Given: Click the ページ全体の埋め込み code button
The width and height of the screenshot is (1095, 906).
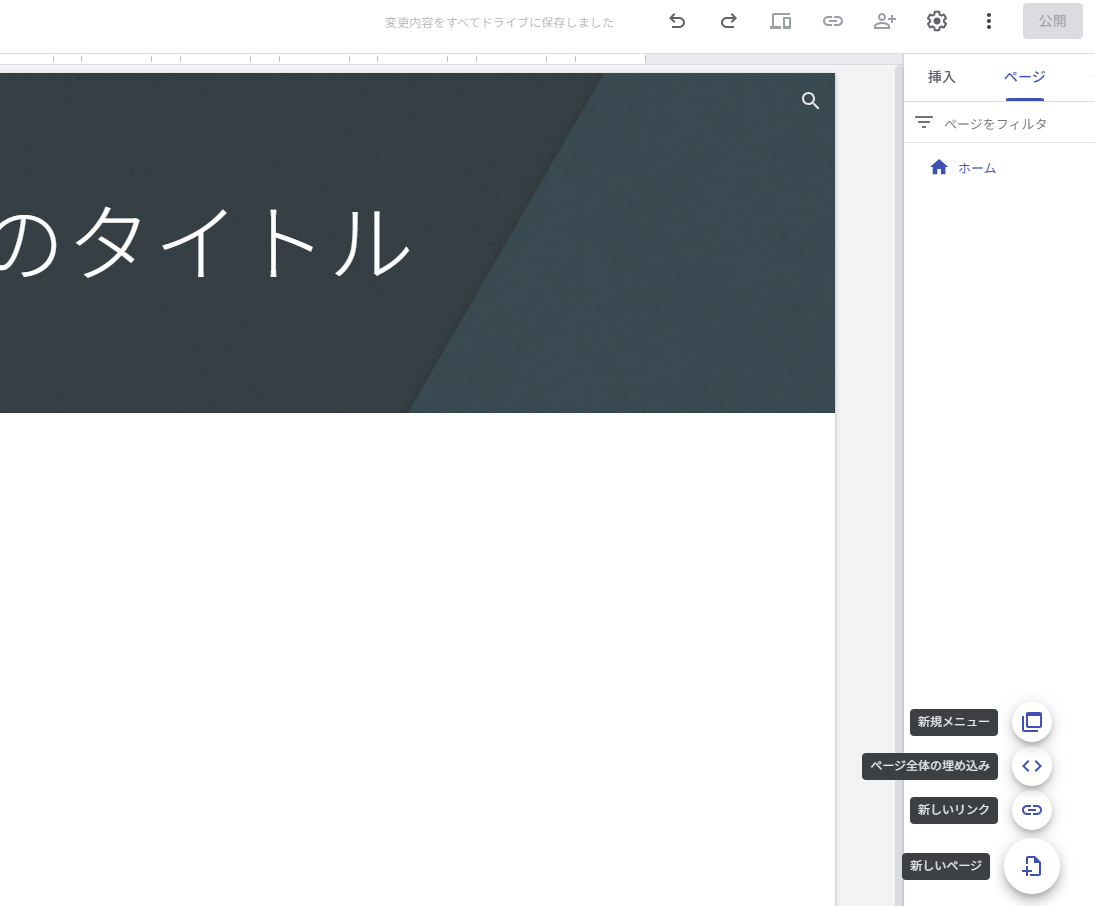Looking at the screenshot, I should (x=1031, y=766).
